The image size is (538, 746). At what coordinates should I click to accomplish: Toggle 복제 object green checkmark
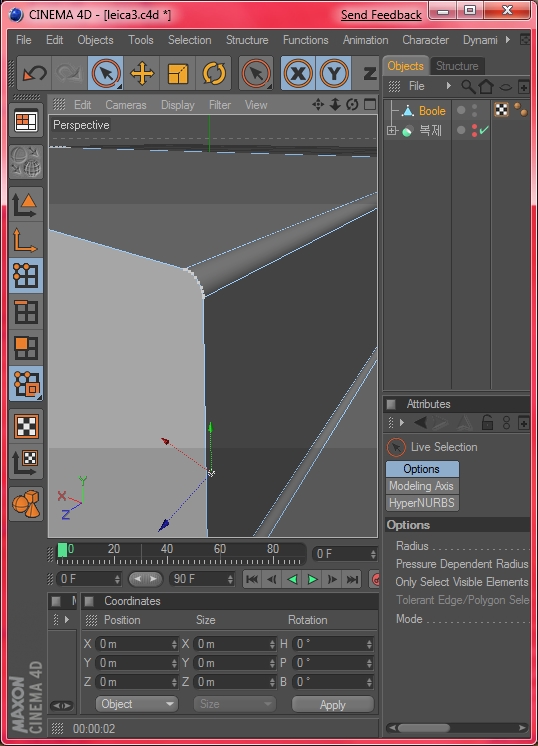tap(484, 130)
